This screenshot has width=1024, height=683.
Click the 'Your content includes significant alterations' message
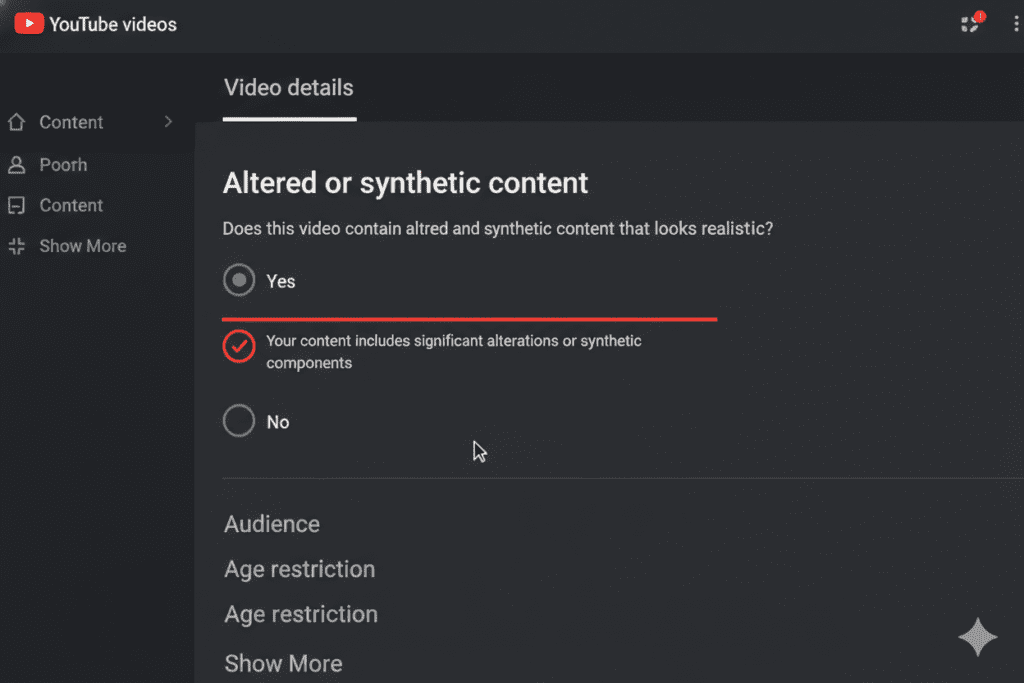(454, 352)
